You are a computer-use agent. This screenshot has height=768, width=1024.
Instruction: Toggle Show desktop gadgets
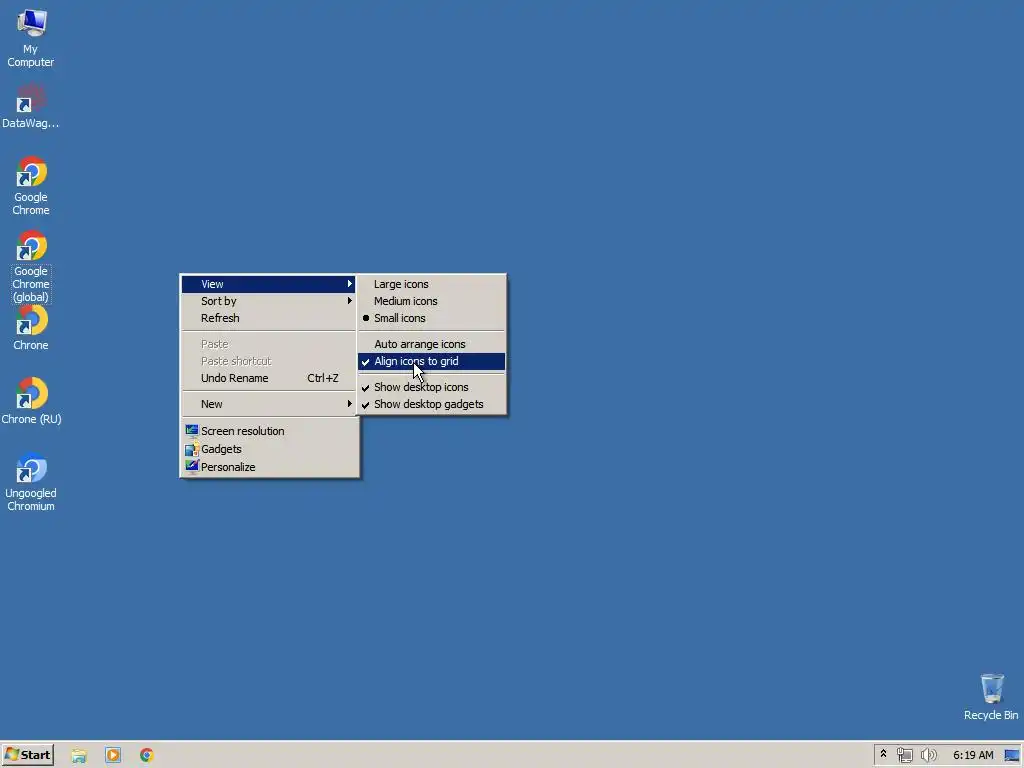(432, 404)
